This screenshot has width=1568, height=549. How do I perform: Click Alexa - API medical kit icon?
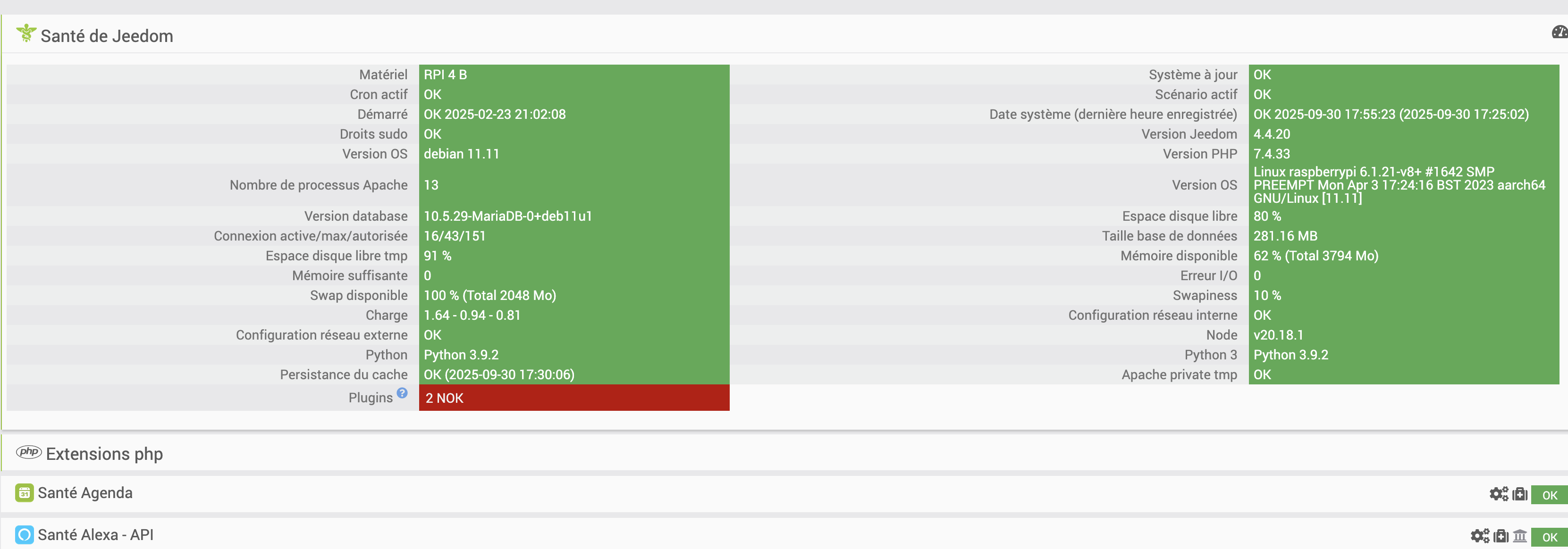(x=1501, y=536)
